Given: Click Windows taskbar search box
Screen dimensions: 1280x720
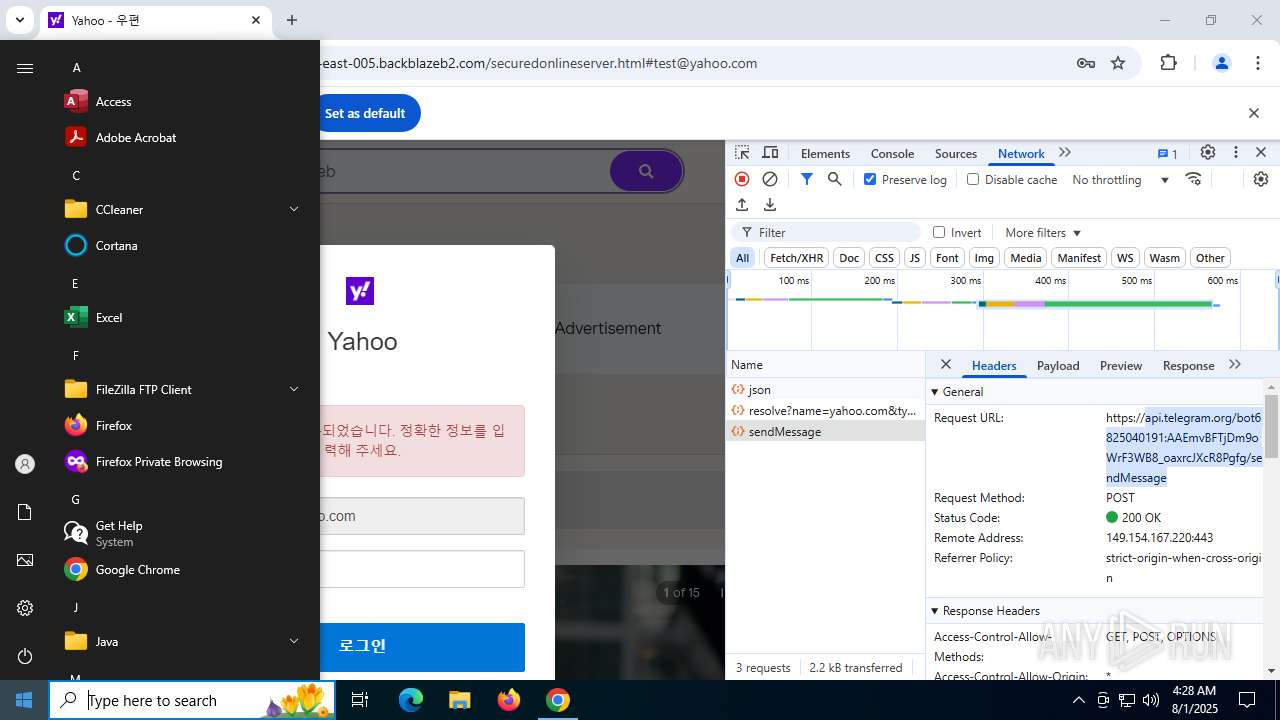Looking at the screenshot, I should pyautogui.click(x=194, y=700).
